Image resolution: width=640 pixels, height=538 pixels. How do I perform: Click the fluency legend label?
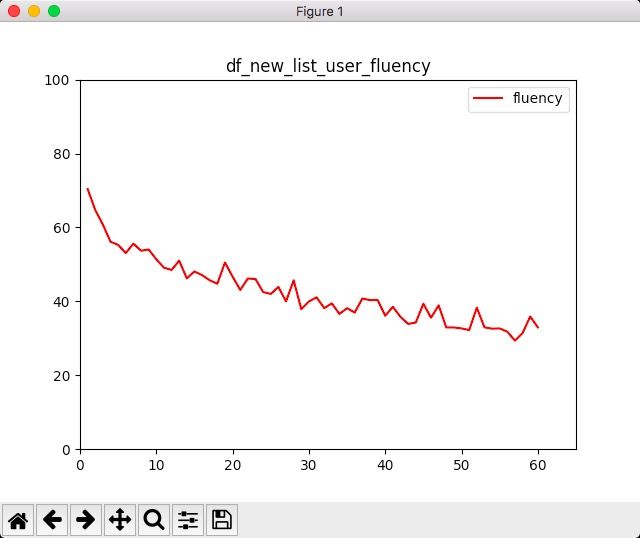[x=538, y=98]
